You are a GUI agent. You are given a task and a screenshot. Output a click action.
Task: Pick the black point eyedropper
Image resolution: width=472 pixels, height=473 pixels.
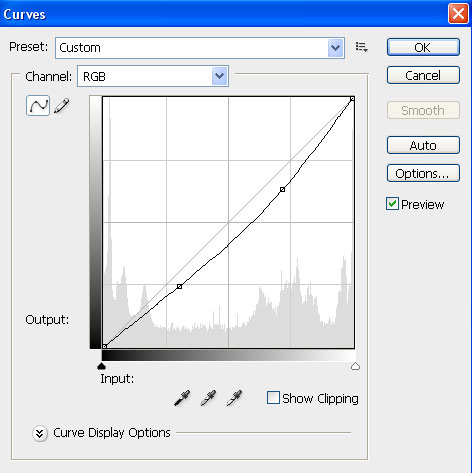(182, 398)
